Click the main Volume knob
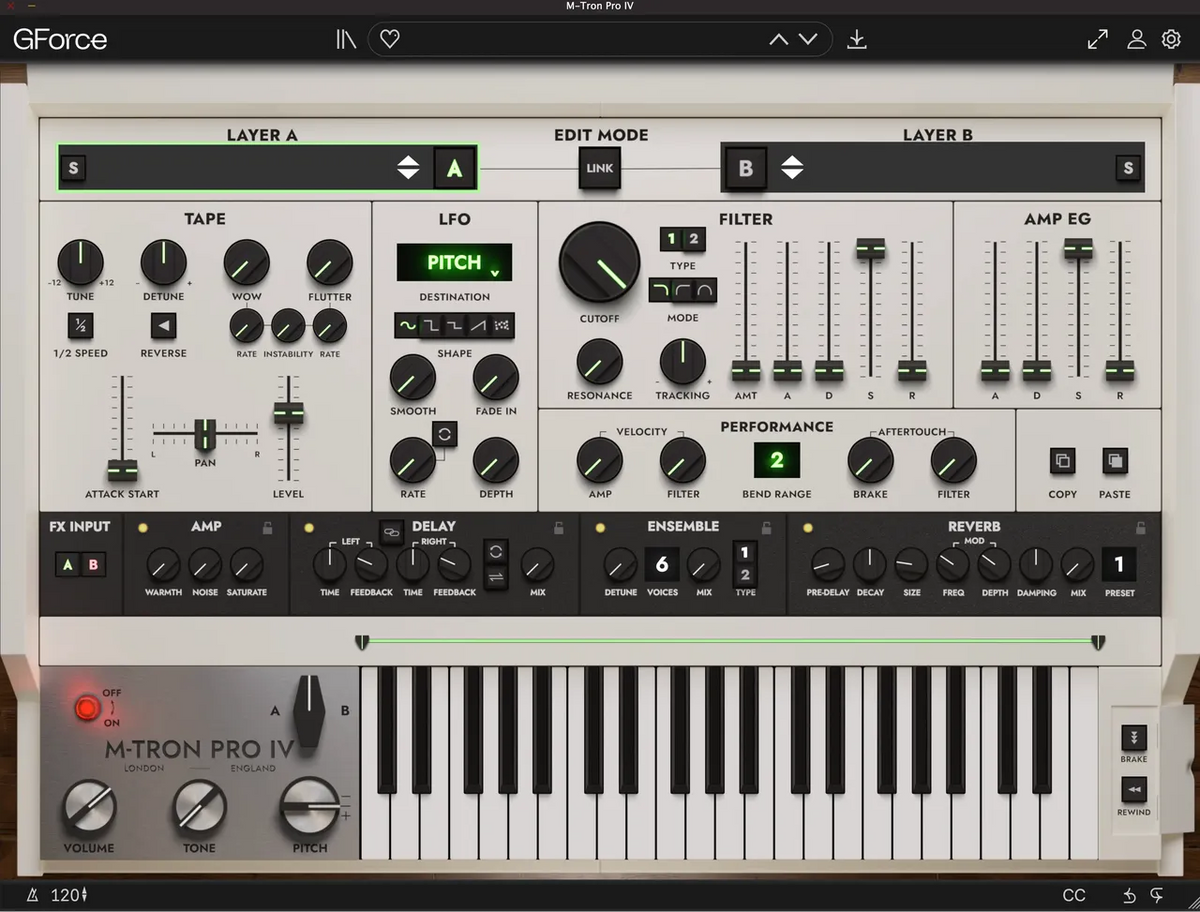1200x912 pixels. [88, 808]
